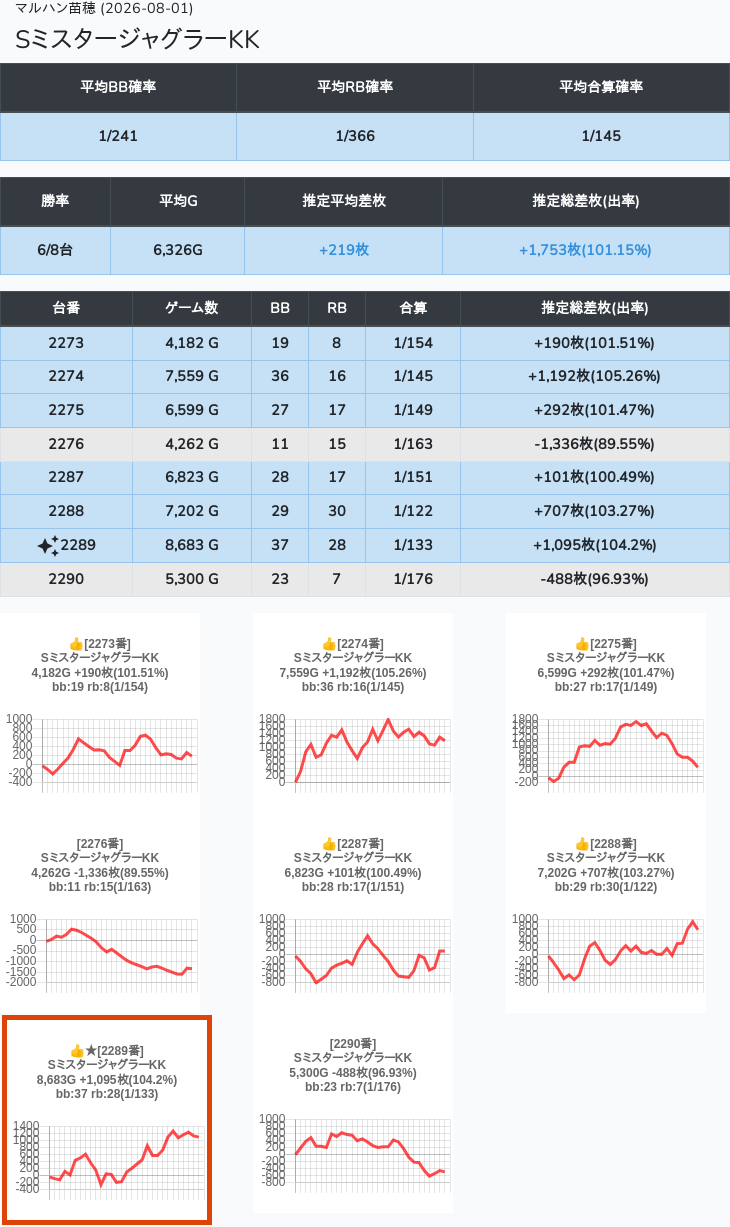Select machine number 2290 cell
730x1227 pixels.
66,579
